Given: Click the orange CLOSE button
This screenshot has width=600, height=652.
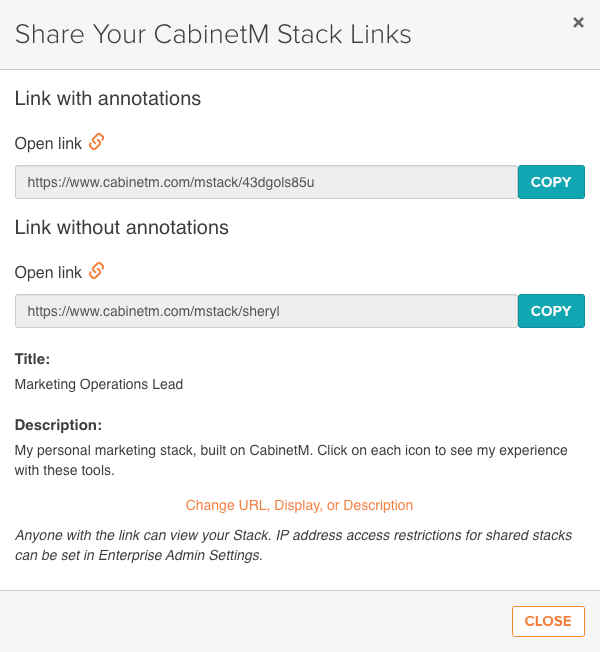Looking at the screenshot, I should click(548, 621).
